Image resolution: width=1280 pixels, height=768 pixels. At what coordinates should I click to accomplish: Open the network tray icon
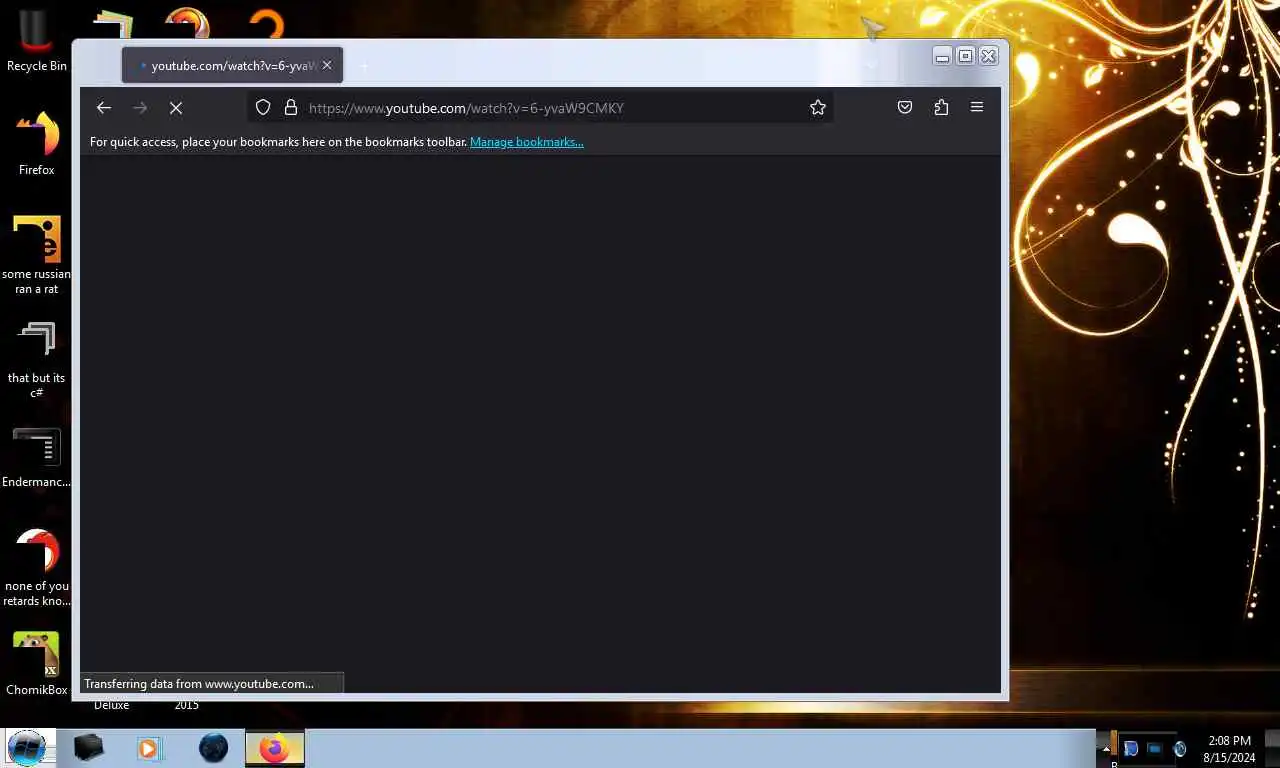(x=1154, y=749)
